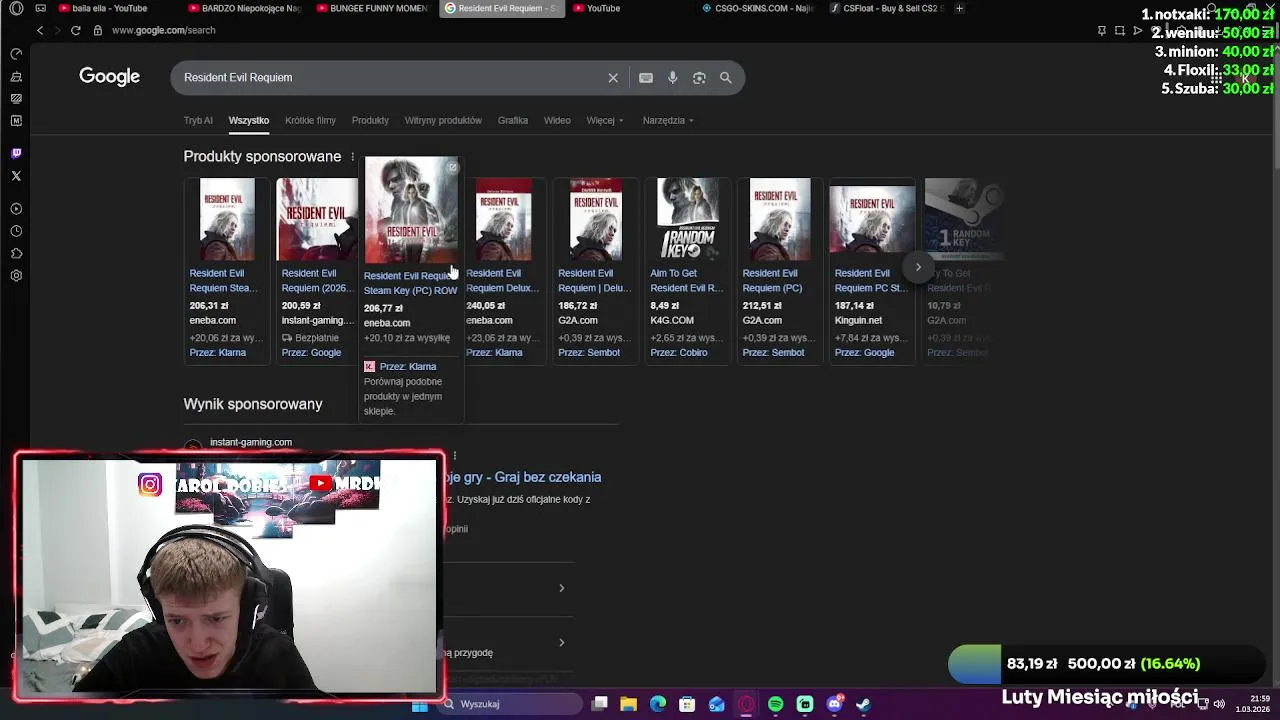Screen dimensions: 1280x720
Task: Go back with the browser back arrow
Action: 40,30
